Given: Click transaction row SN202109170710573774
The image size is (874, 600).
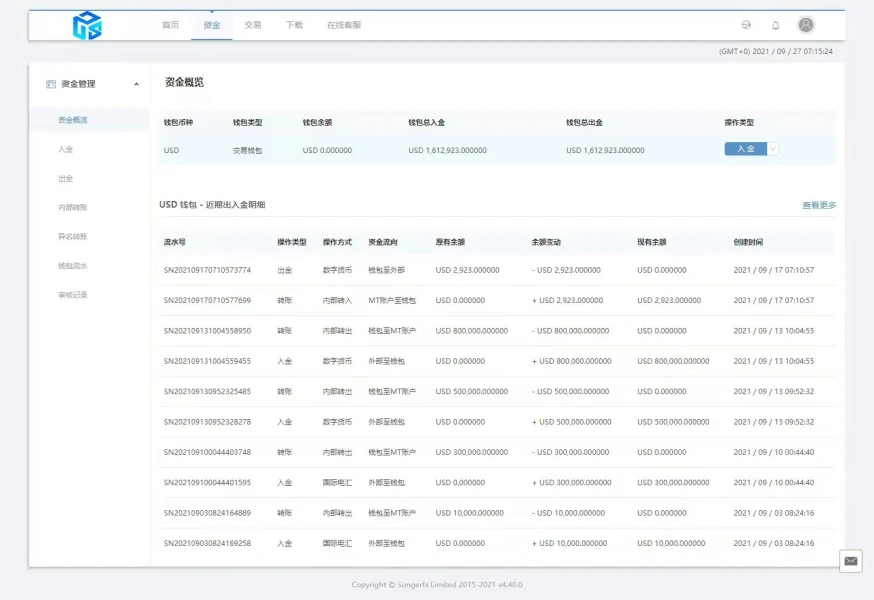Looking at the screenshot, I should (207, 270).
